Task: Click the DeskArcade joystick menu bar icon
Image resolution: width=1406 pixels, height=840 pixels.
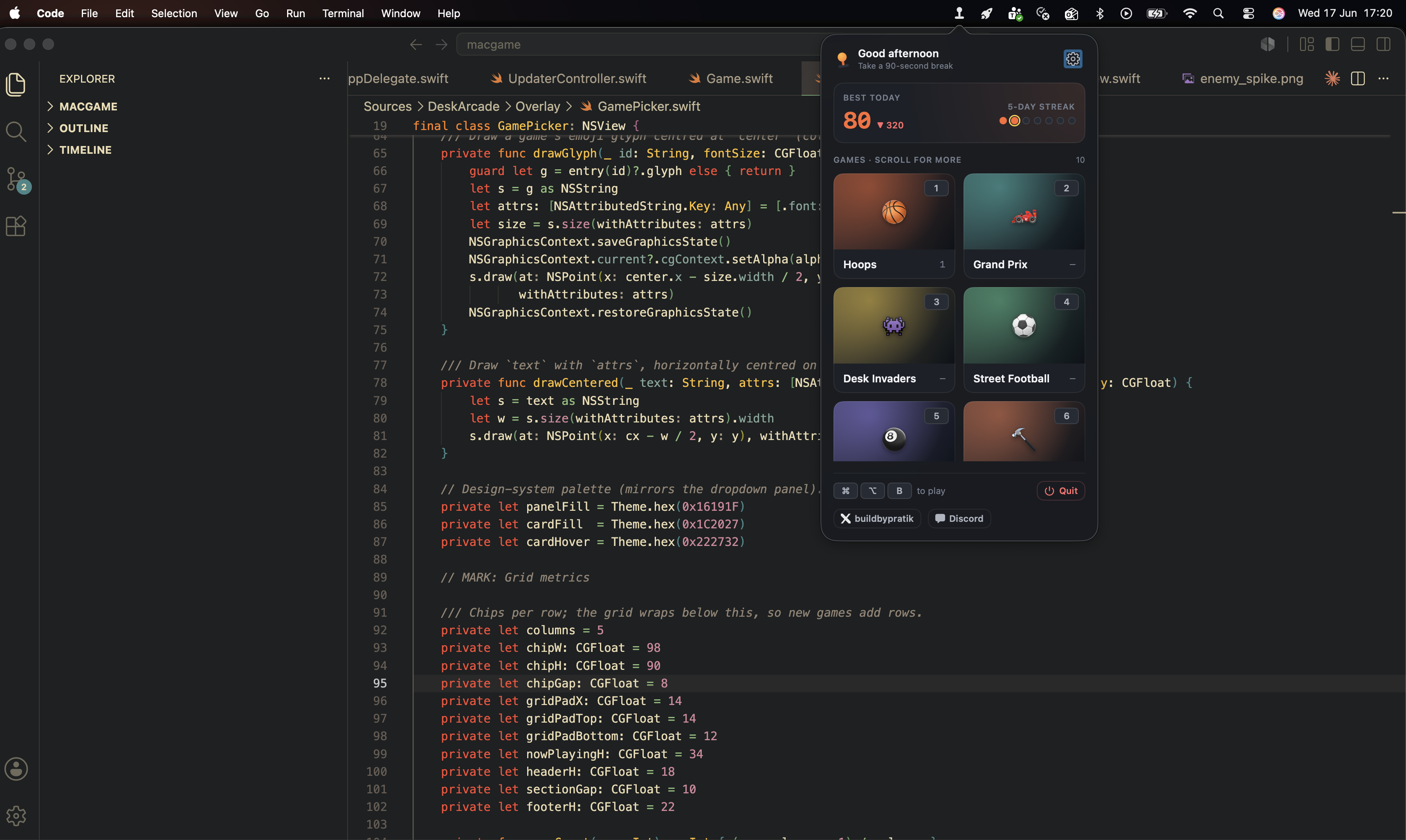Action: pos(959,13)
